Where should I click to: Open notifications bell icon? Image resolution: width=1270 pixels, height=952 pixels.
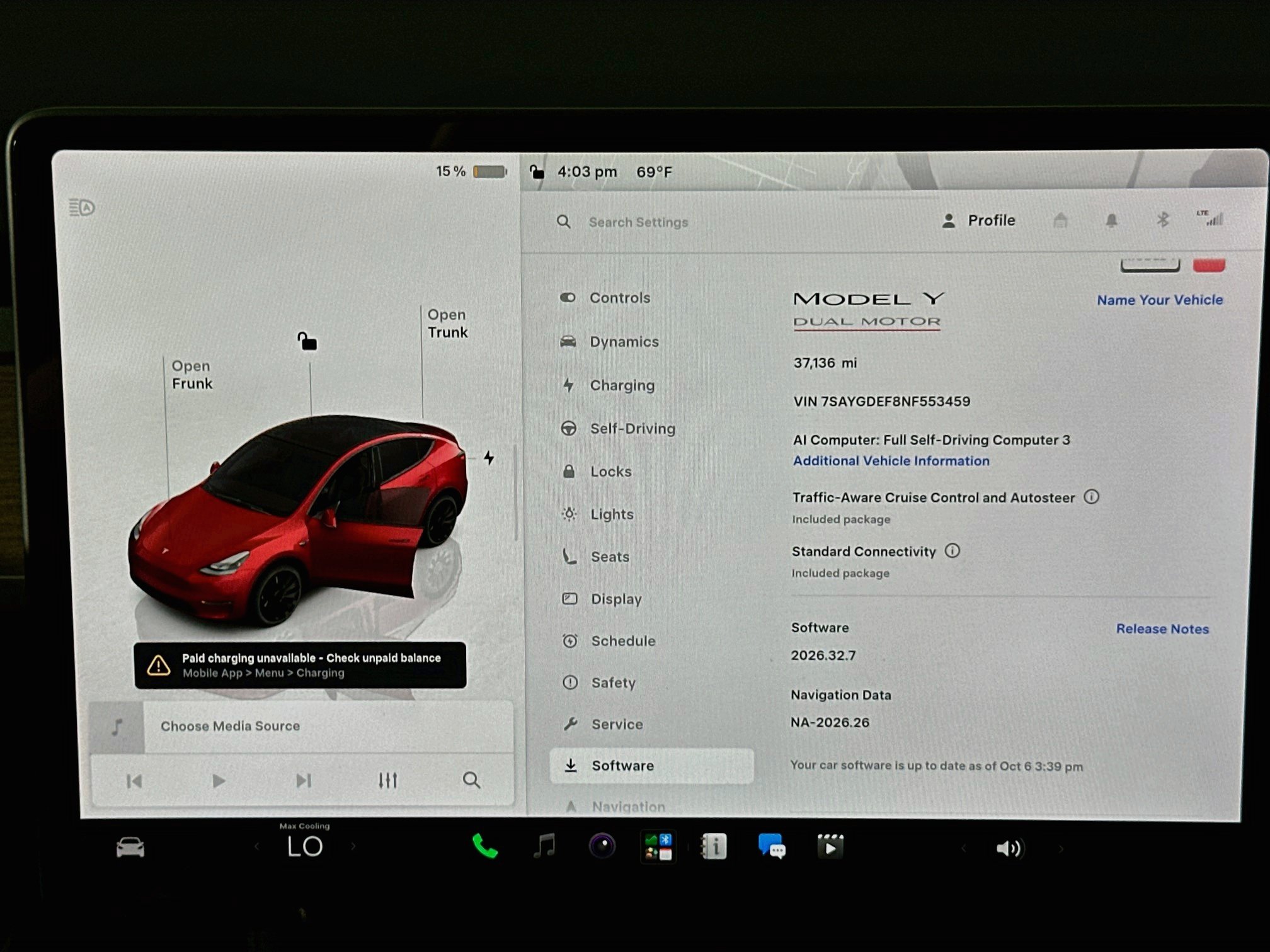click(x=1111, y=220)
